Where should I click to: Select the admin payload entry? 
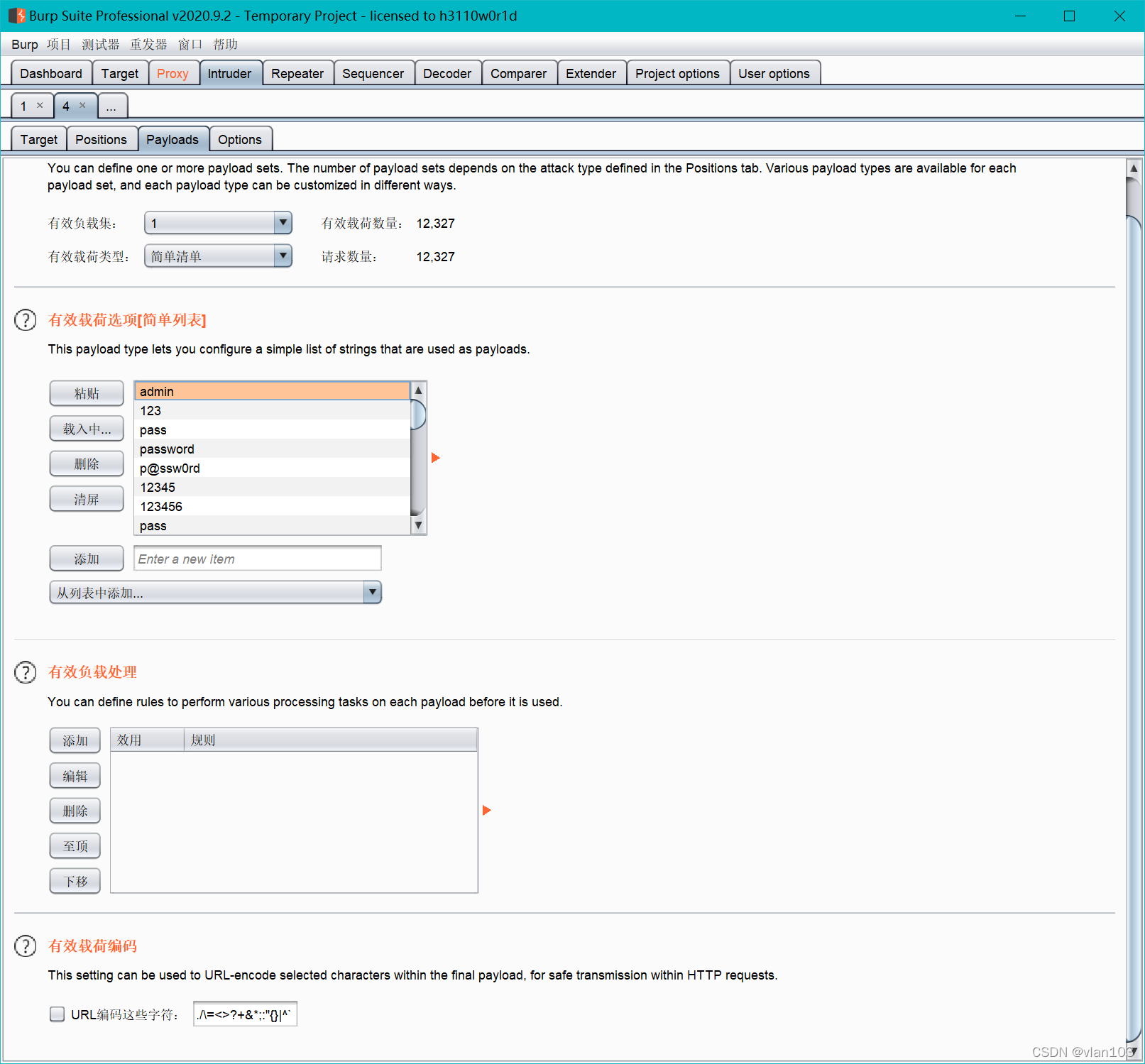pyautogui.click(x=273, y=391)
